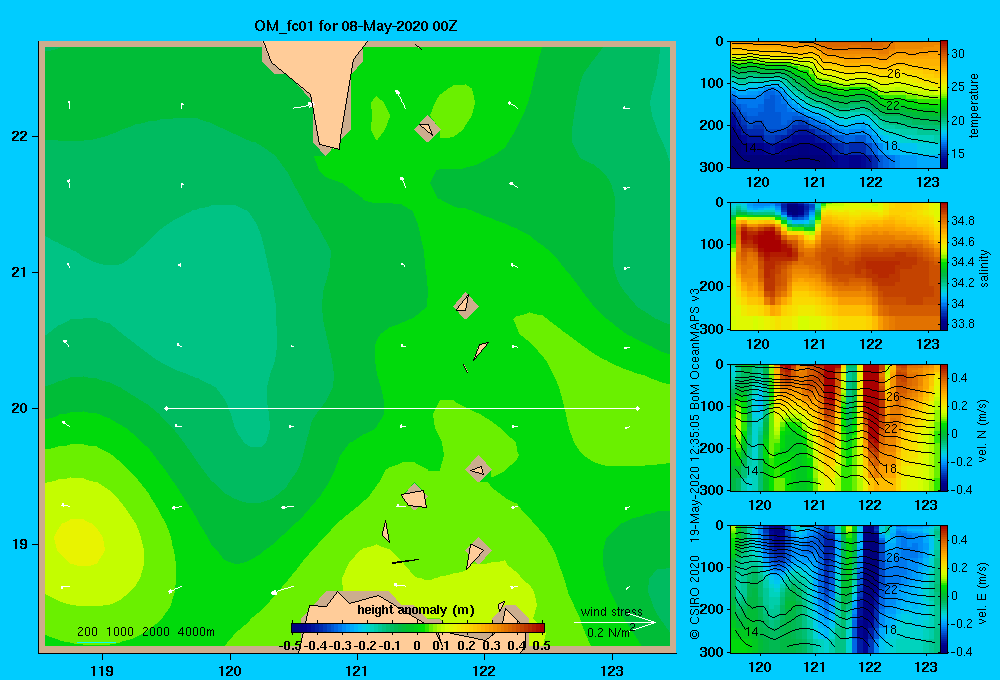Click the '0.2 N/m' wind stress value
The width and height of the screenshot is (1000, 680).
(608, 633)
